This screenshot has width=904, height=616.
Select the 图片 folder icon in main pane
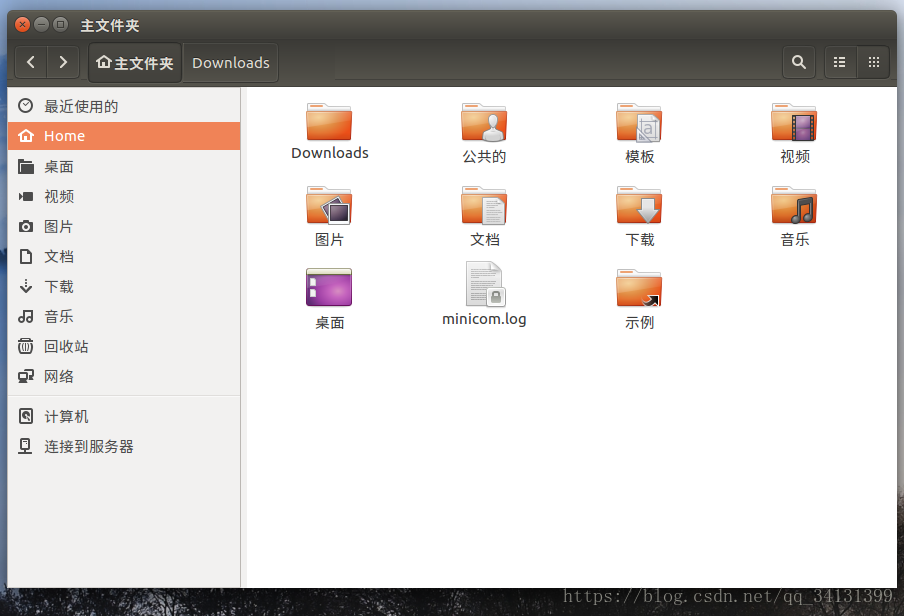(329, 205)
